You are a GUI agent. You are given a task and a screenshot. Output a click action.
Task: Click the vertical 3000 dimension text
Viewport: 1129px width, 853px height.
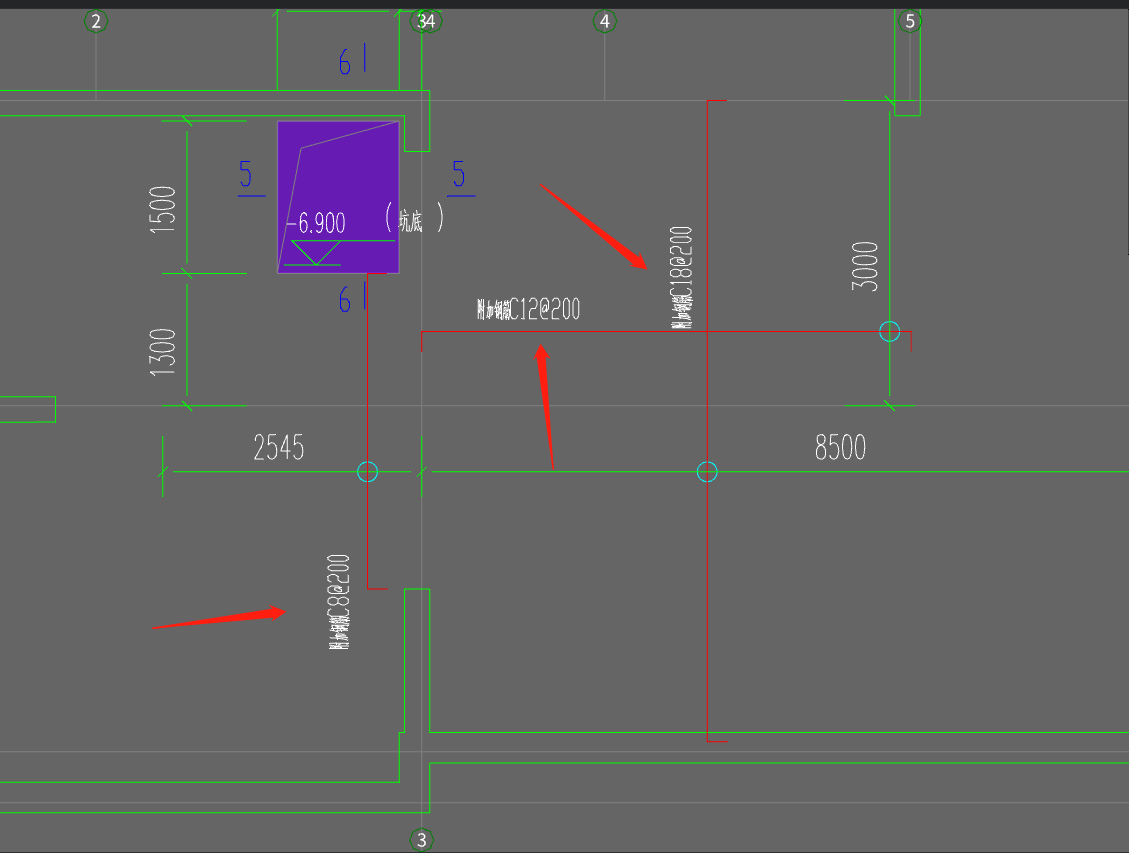[x=865, y=266]
